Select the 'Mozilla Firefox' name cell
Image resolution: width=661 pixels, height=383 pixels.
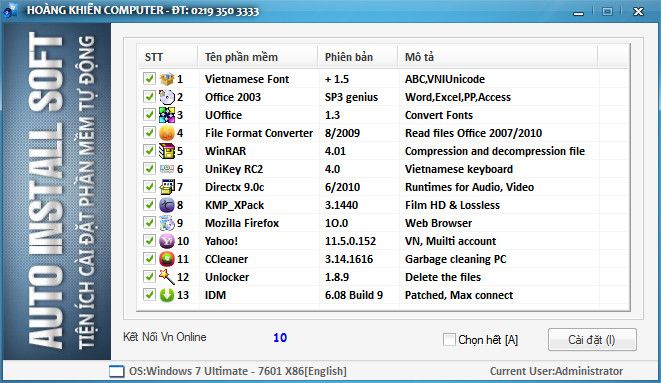click(242, 223)
